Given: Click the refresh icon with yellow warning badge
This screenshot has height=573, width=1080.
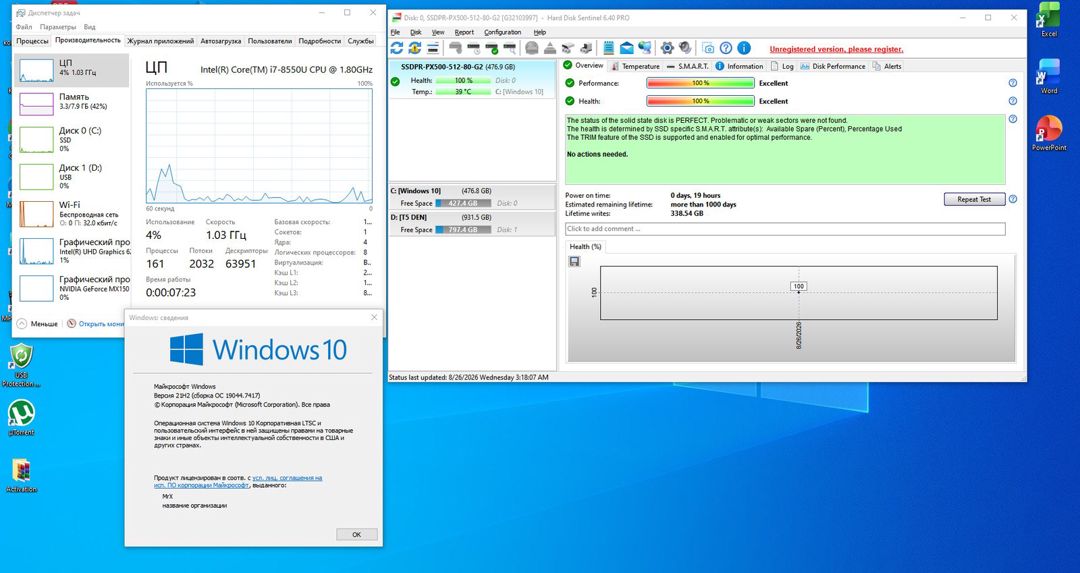Looking at the screenshot, I should coord(415,48).
